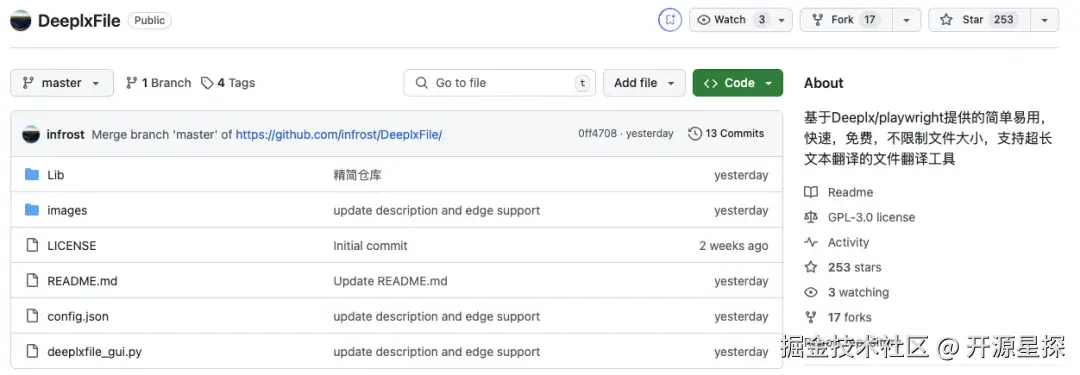The image size is (1080, 375).
Task: Open the 17 forks link
Action: coord(849,318)
